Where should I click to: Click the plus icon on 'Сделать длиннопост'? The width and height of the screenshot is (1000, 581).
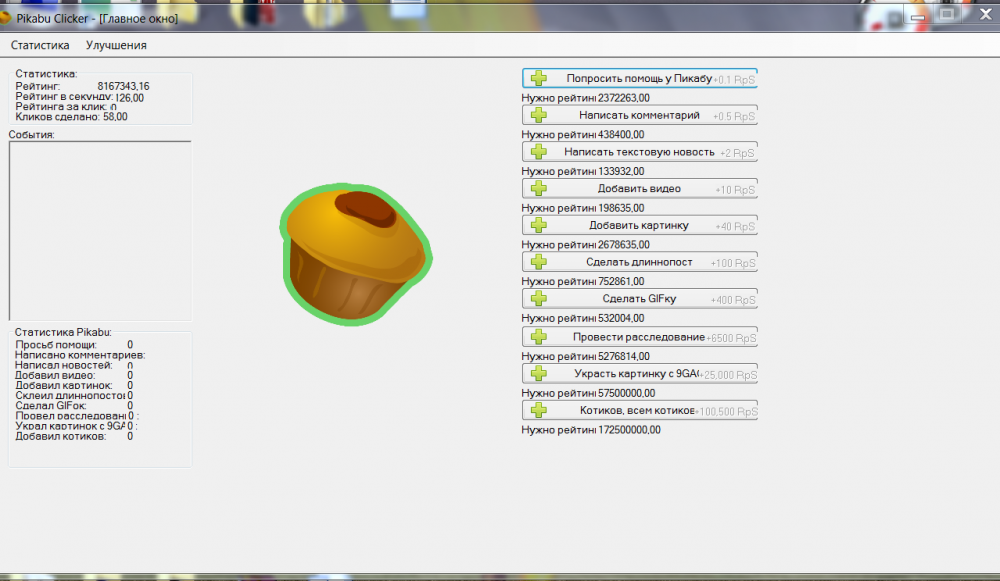(539, 262)
